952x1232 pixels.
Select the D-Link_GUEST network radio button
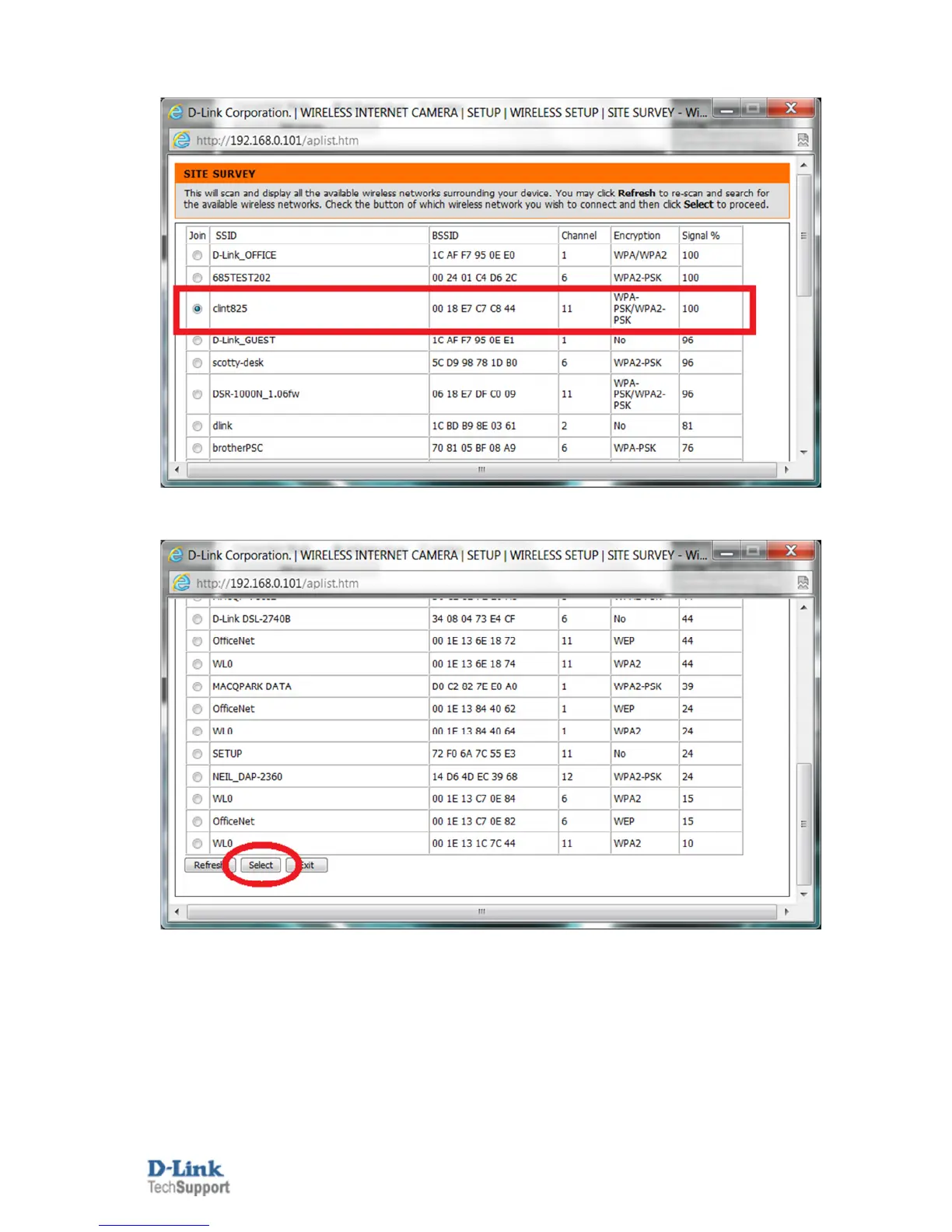pyautogui.click(x=198, y=341)
